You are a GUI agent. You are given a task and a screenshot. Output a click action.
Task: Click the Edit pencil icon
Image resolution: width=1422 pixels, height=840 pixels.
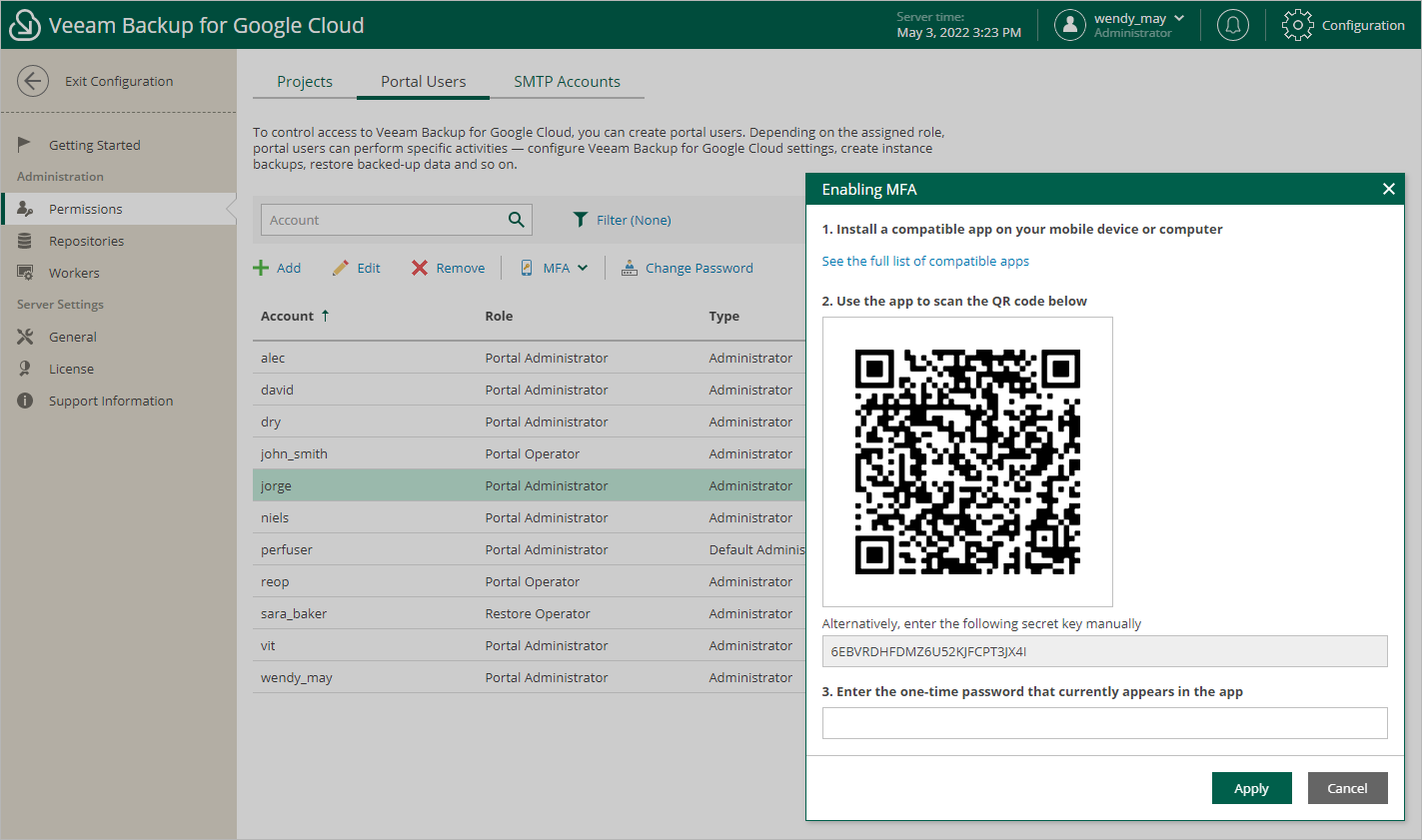(341, 268)
